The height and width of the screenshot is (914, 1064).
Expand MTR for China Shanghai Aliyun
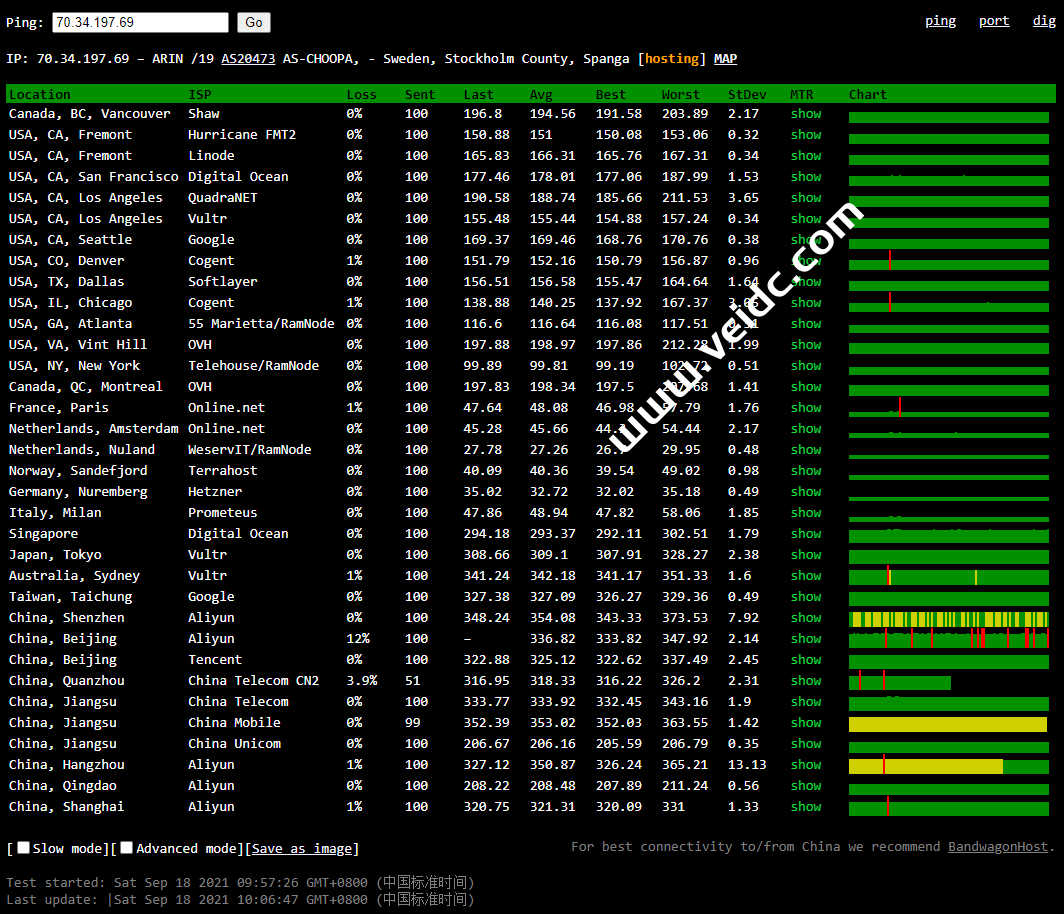coord(805,807)
